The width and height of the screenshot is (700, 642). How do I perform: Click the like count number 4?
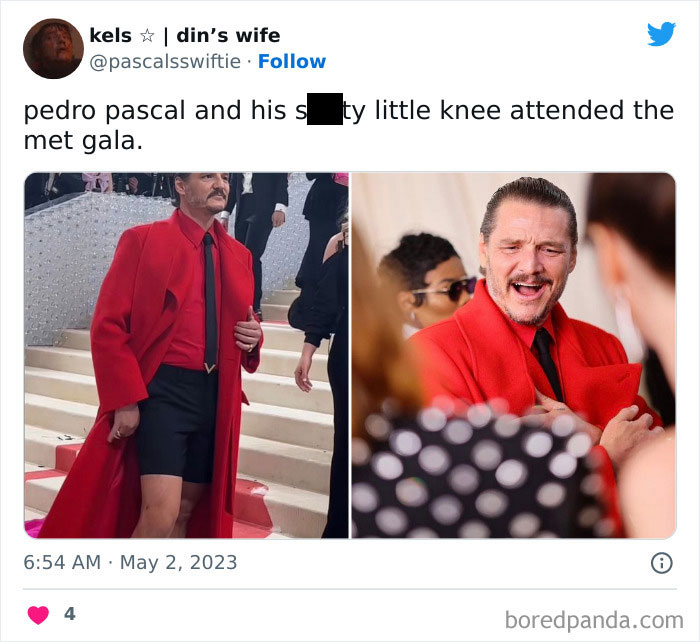[70, 614]
